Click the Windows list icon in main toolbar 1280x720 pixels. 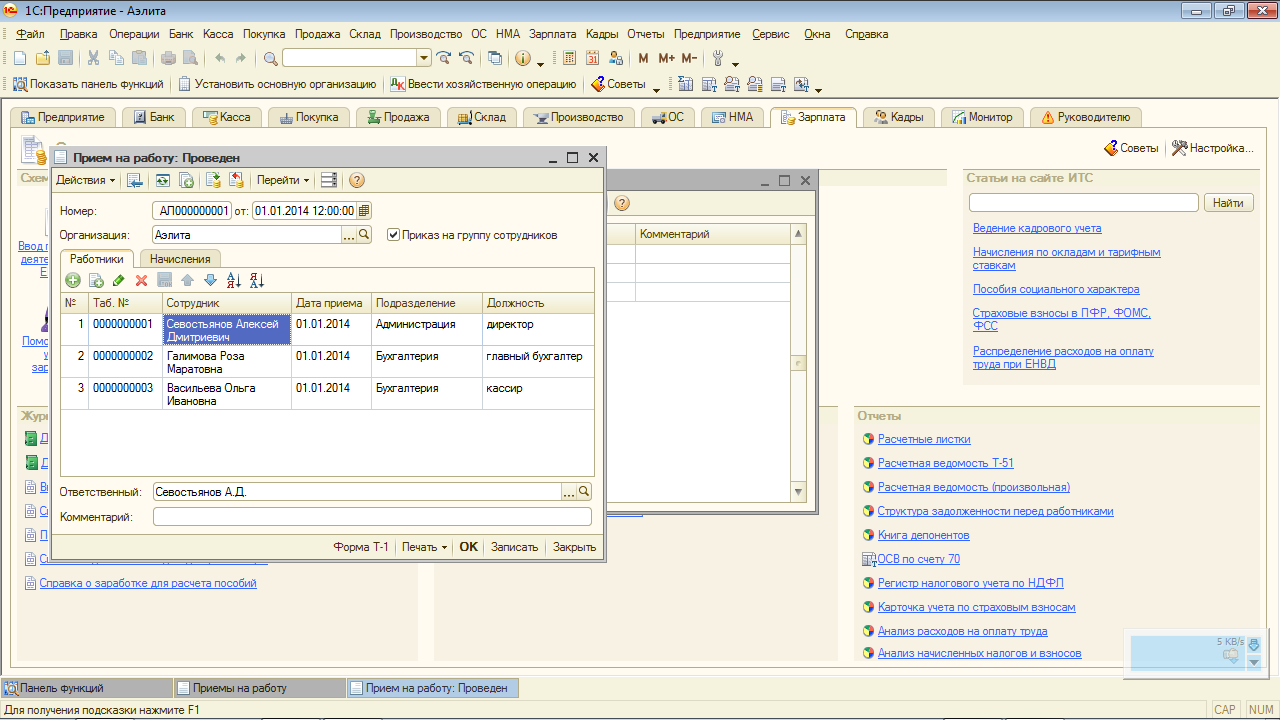[494, 58]
